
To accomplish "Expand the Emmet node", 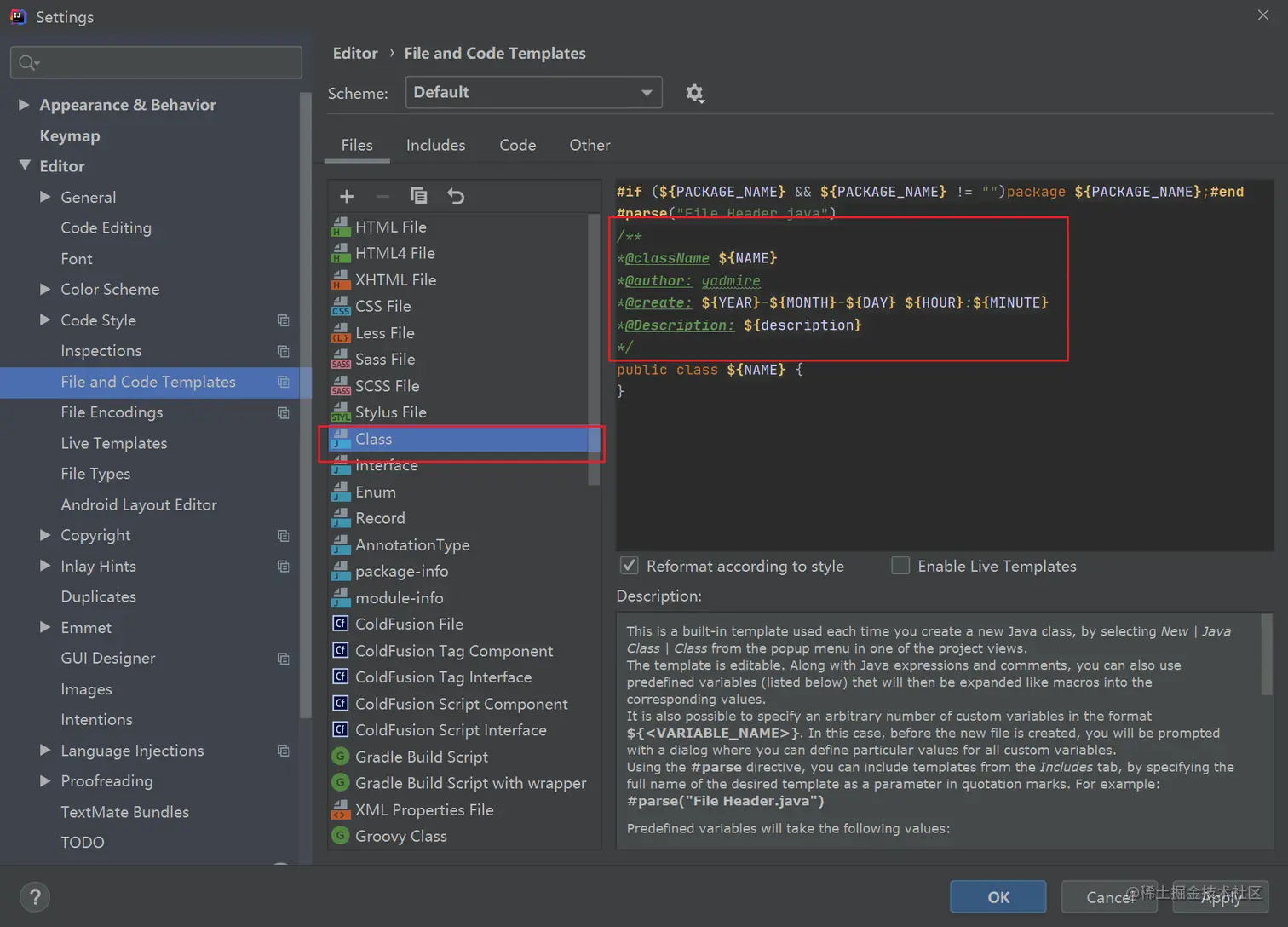I will click(45, 627).
